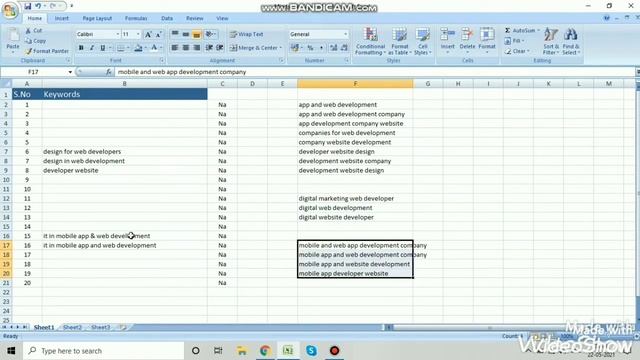This screenshot has height=360, width=640.
Task: Expand Font group dialog launcher
Action: click(x=162, y=60)
